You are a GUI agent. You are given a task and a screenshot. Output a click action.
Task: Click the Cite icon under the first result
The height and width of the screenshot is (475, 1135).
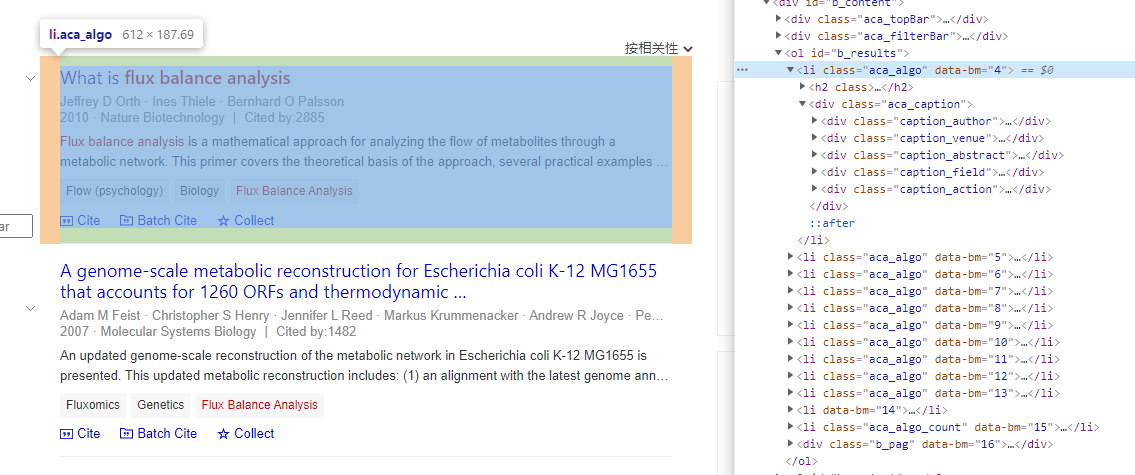pos(67,221)
